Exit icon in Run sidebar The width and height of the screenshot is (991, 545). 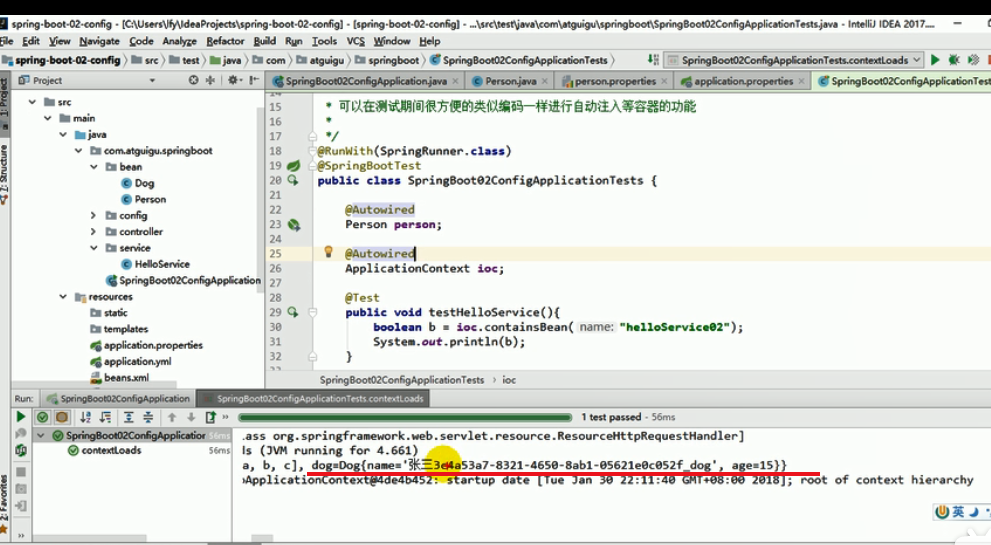21,506
